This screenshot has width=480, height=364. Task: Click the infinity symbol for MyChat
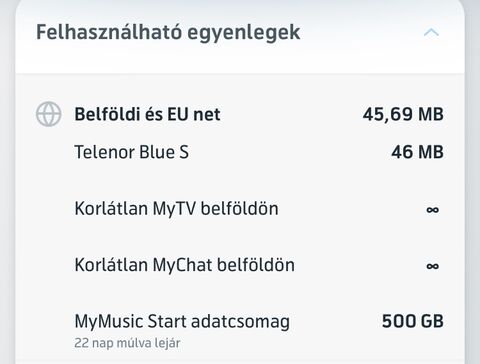[x=433, y=266]
